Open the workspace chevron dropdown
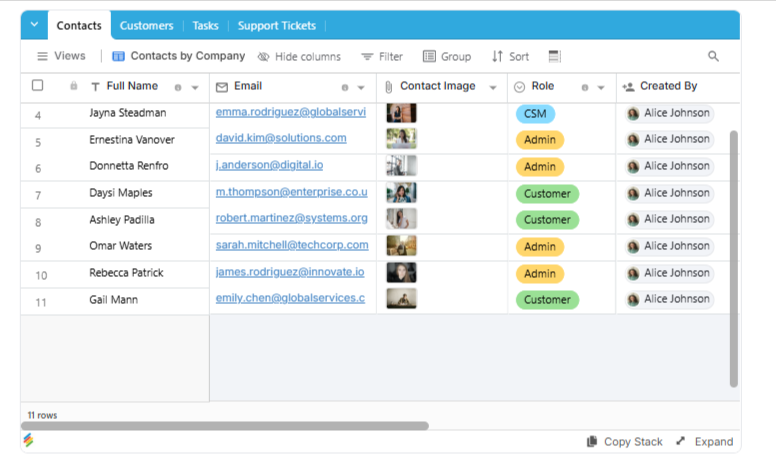The width and height of the screenshot is (776, 461). pyautogui.click(x=34, y=24)
